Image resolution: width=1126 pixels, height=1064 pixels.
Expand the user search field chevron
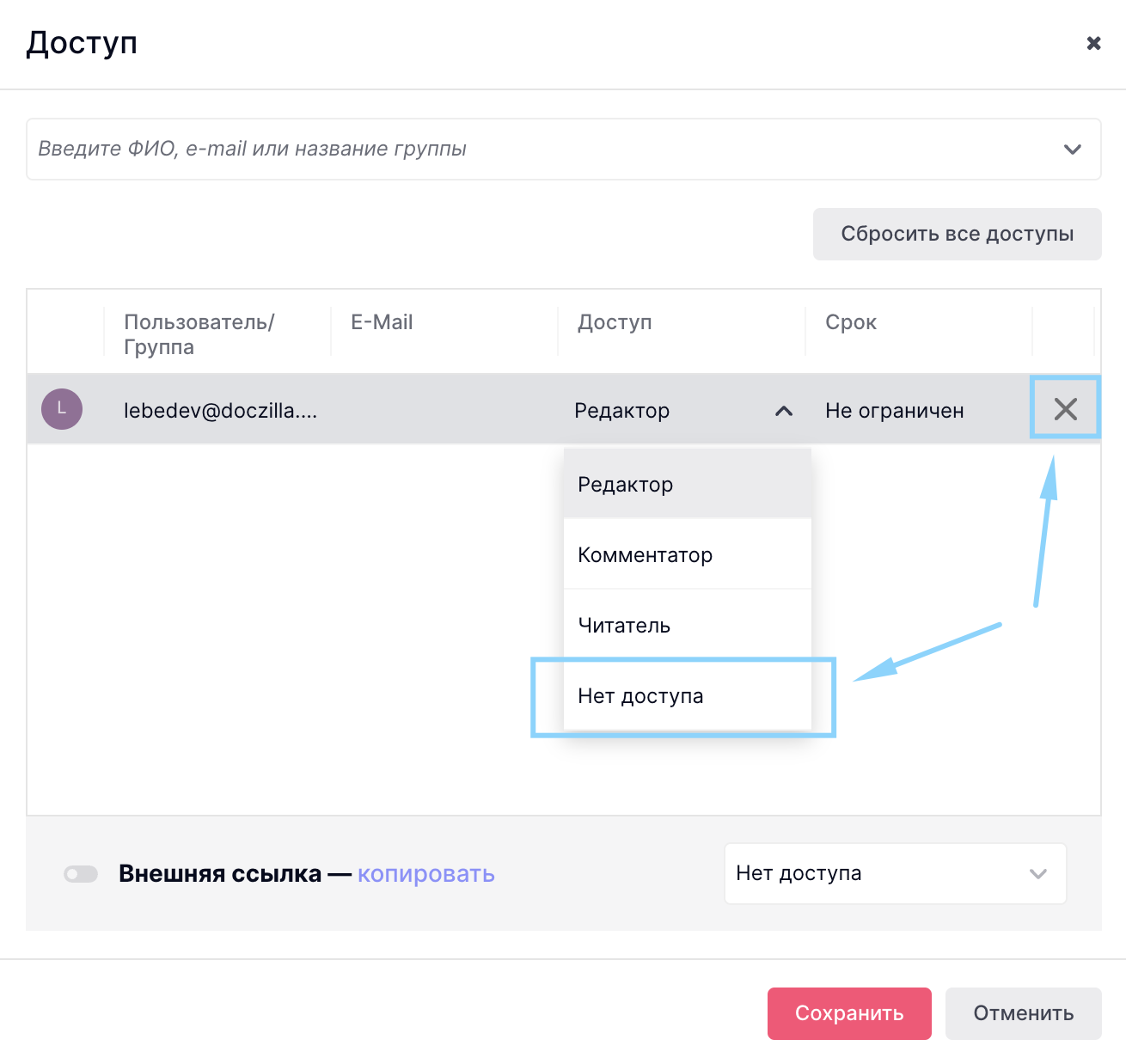(1072, 150)
